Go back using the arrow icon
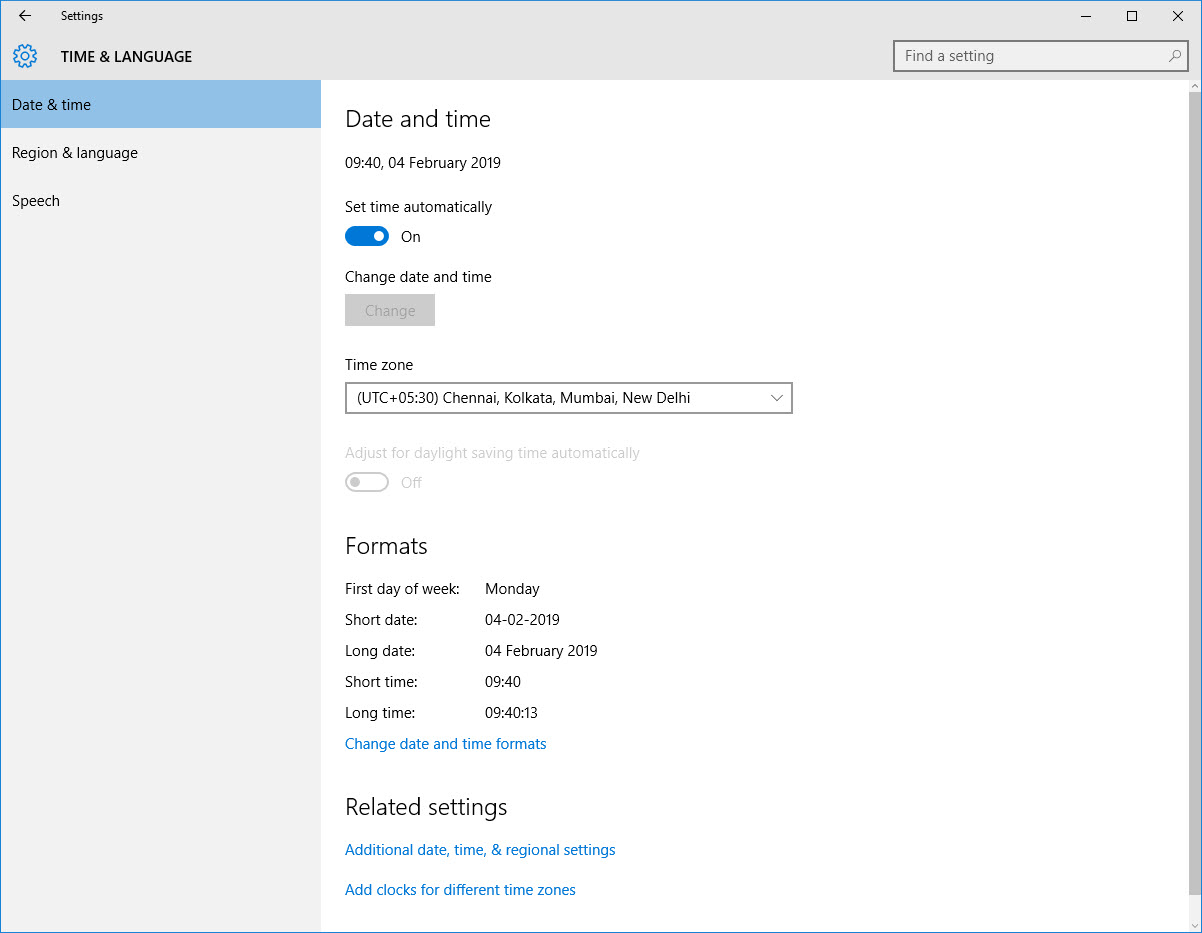Image resolution: width=1202 pixels, height=933 pixels. click(25, 16)
